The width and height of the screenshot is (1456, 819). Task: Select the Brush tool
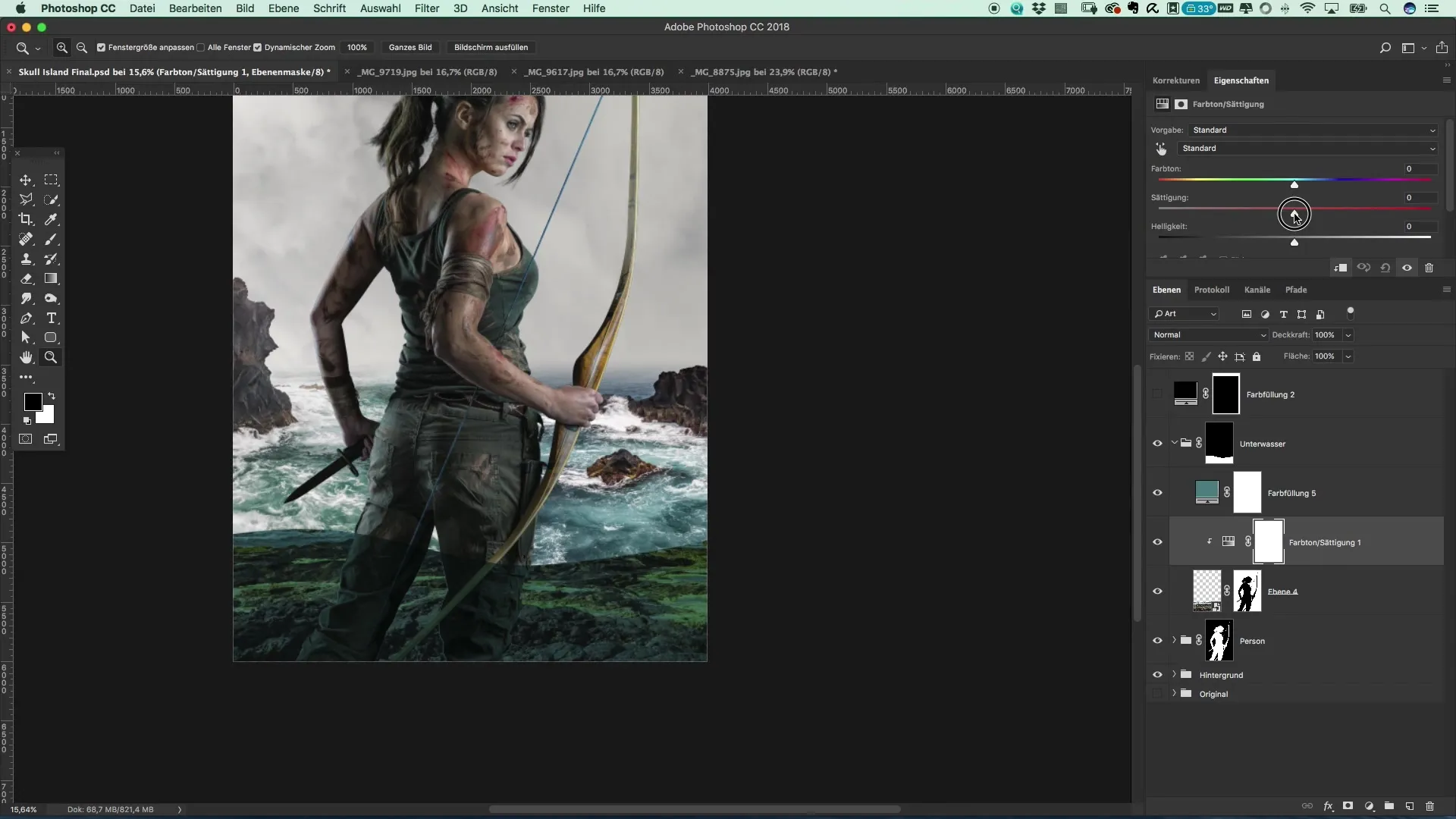[x=51, y=239]
